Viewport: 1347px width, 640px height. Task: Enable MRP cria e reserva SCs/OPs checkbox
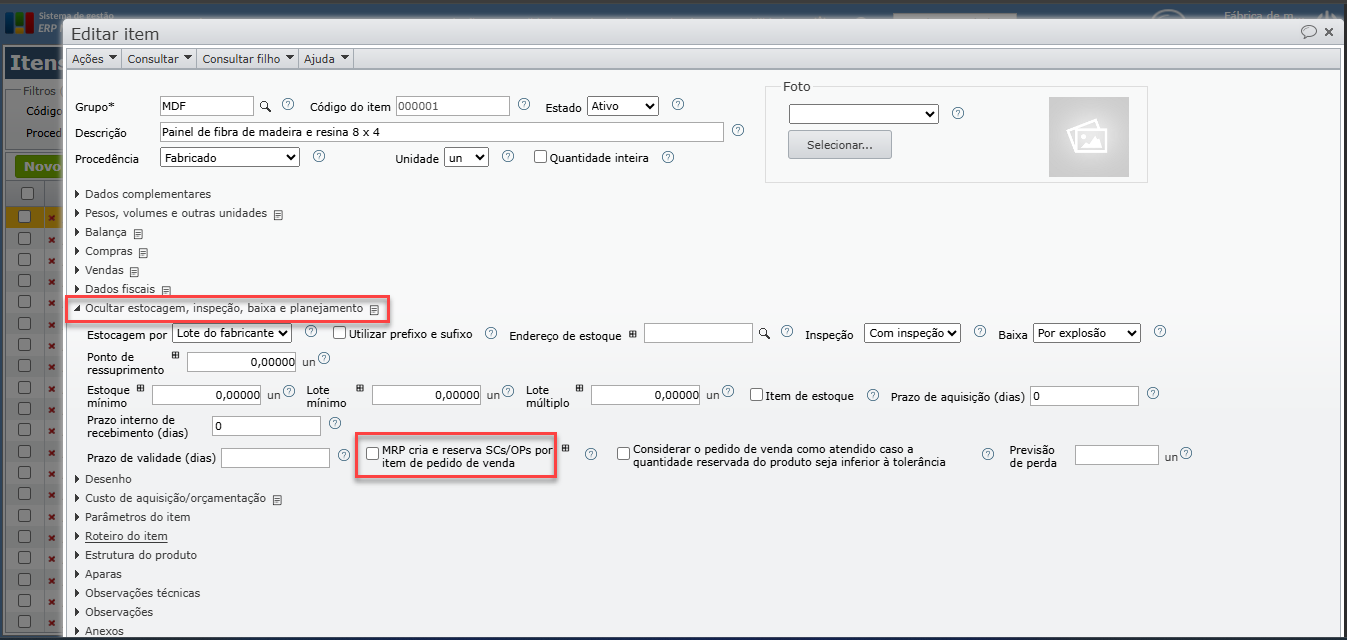(x=373, y=453)
